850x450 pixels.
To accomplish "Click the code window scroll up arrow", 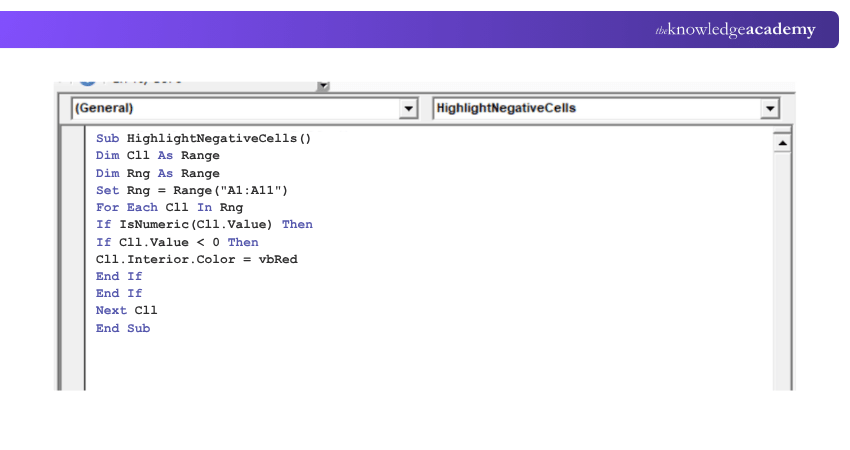I will click(782, 143).
